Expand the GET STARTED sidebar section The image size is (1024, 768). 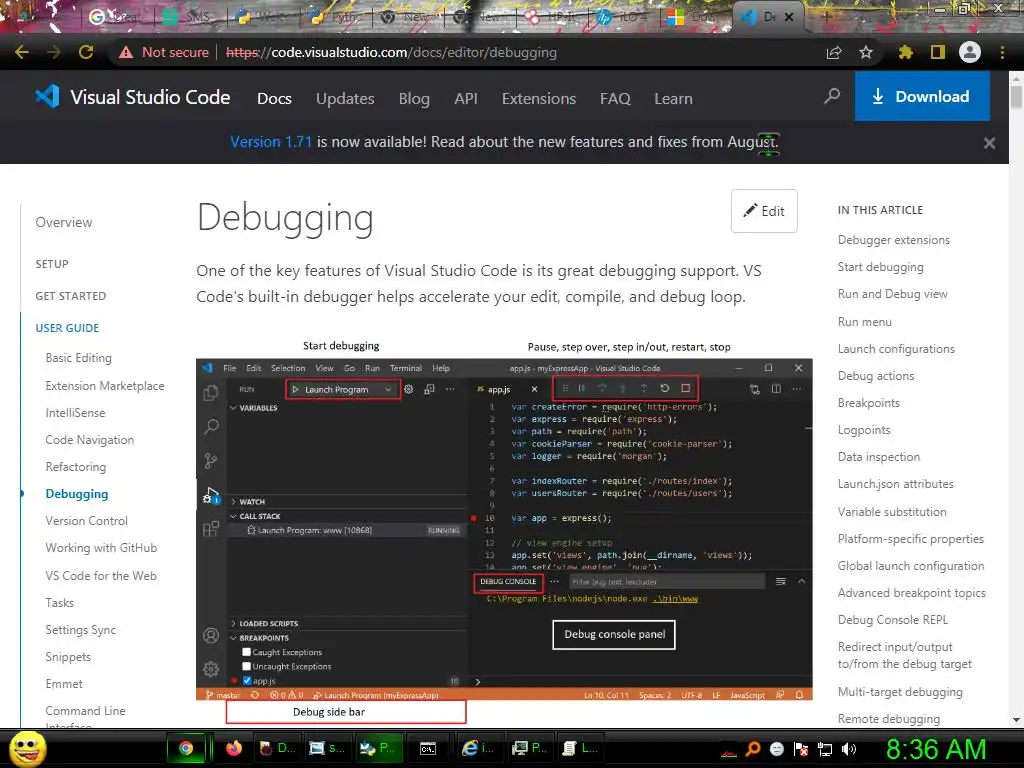[x=71, y=296]
